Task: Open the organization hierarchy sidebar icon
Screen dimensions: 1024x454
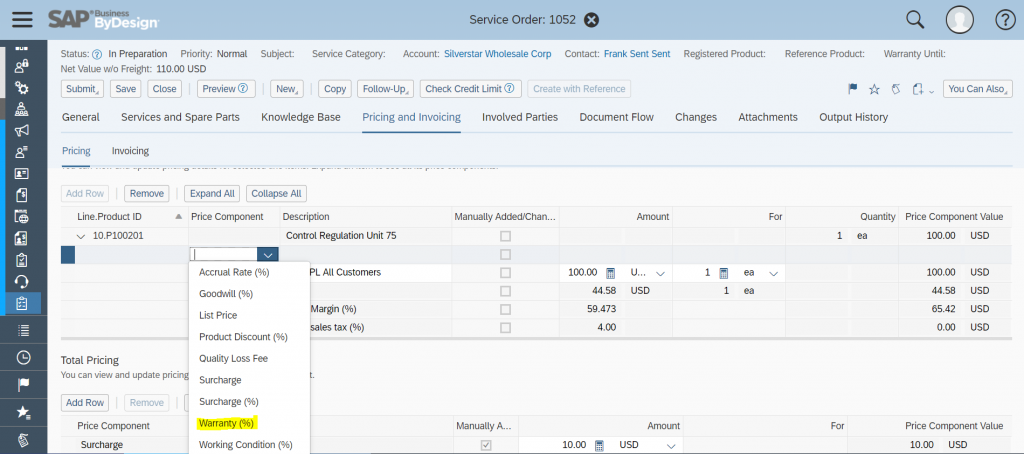Action: pyautogui.click(x=22, y=109)
